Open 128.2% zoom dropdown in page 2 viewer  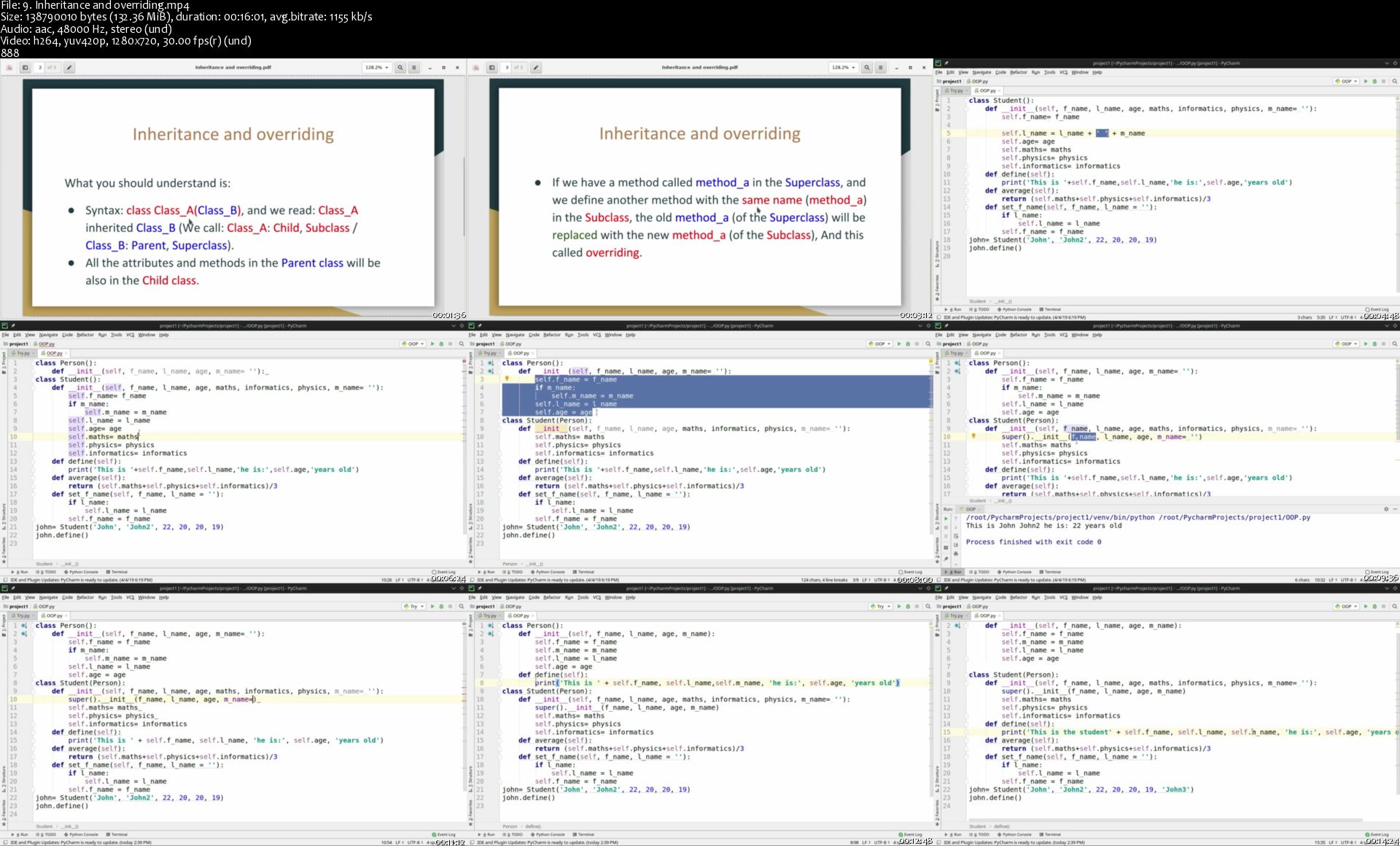point(377,67)
